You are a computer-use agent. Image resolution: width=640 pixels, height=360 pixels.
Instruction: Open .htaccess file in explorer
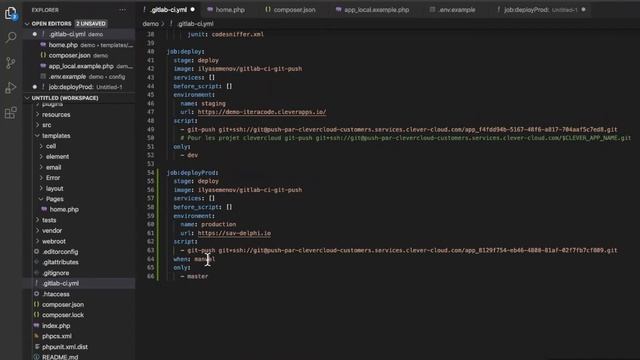click(x=56, y=294)
